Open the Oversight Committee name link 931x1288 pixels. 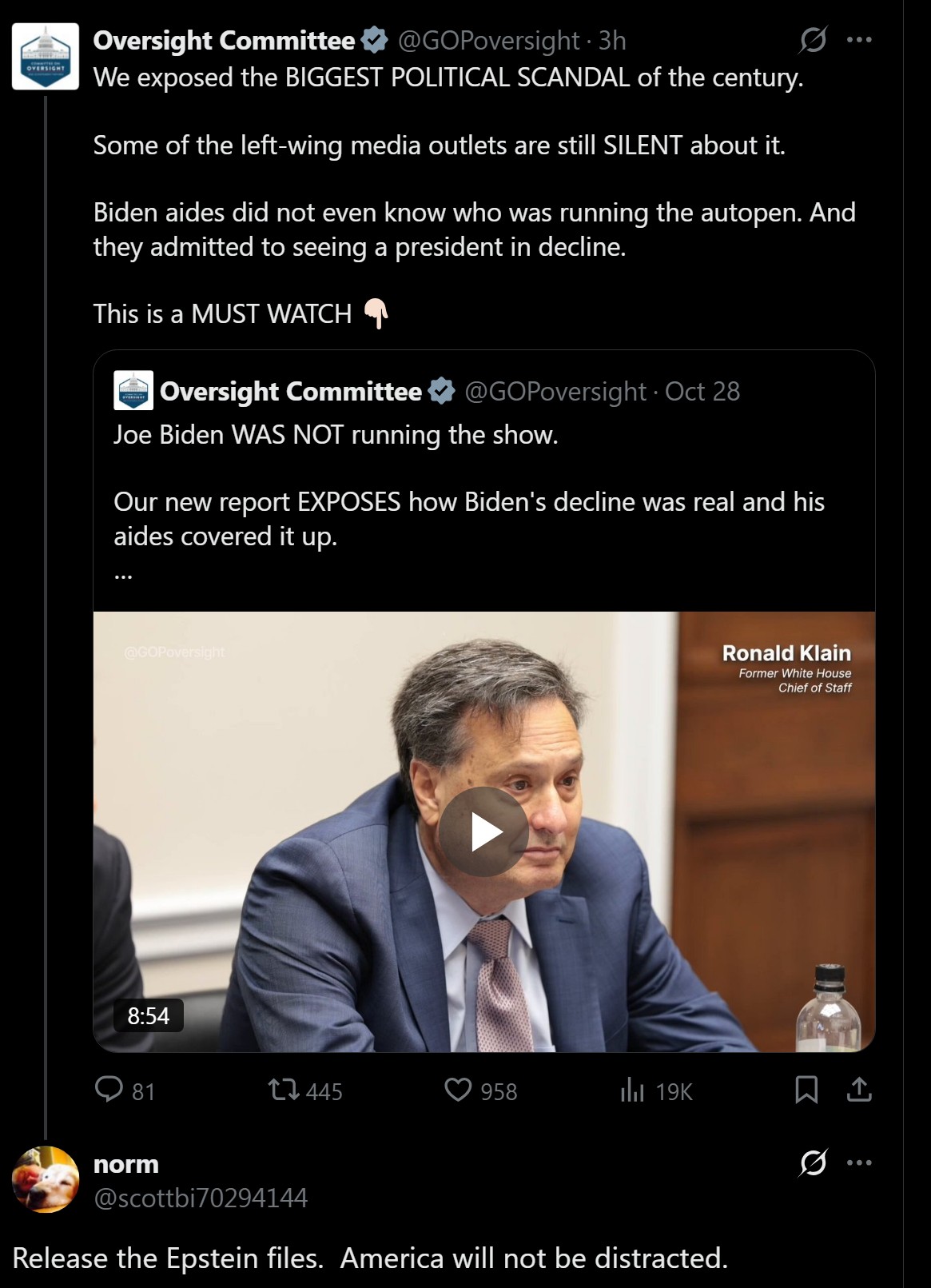coord(224,40)
